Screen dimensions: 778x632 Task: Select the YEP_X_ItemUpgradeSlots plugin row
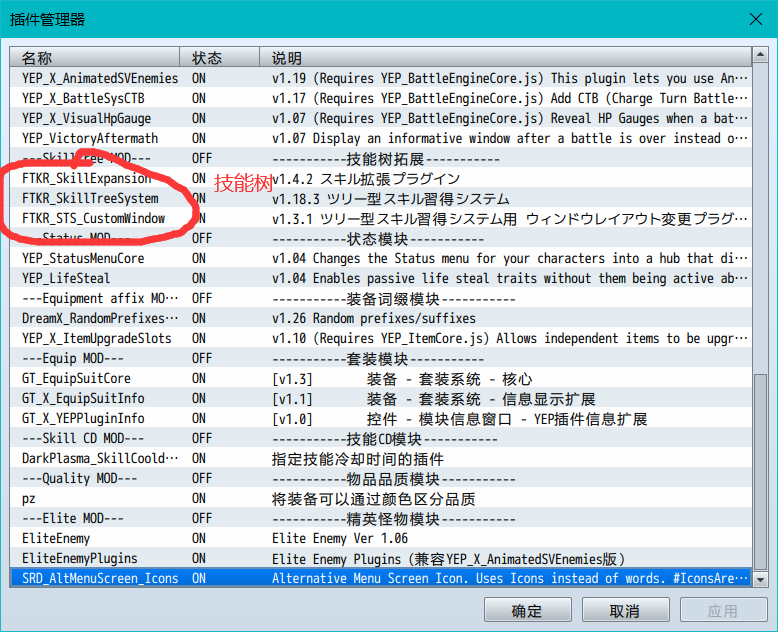click(x=381, y=338)
